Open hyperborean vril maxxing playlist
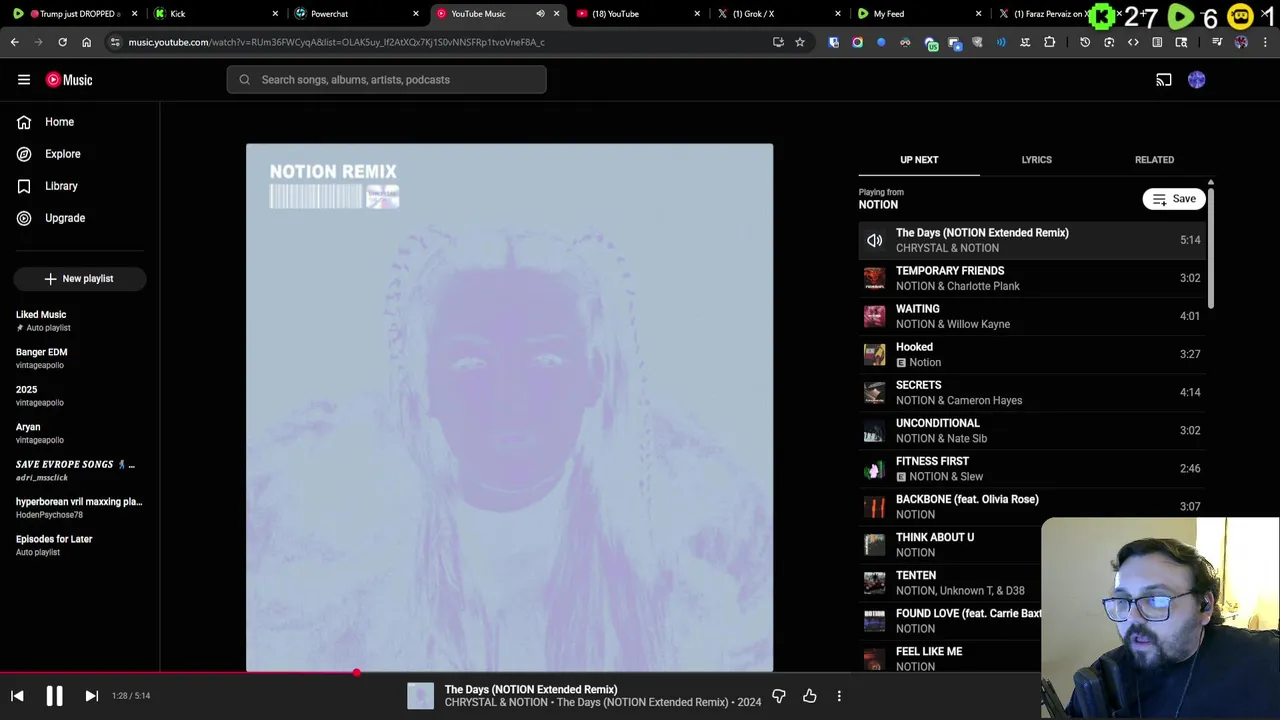This screenshot has height=720, width=1280. 80,508
